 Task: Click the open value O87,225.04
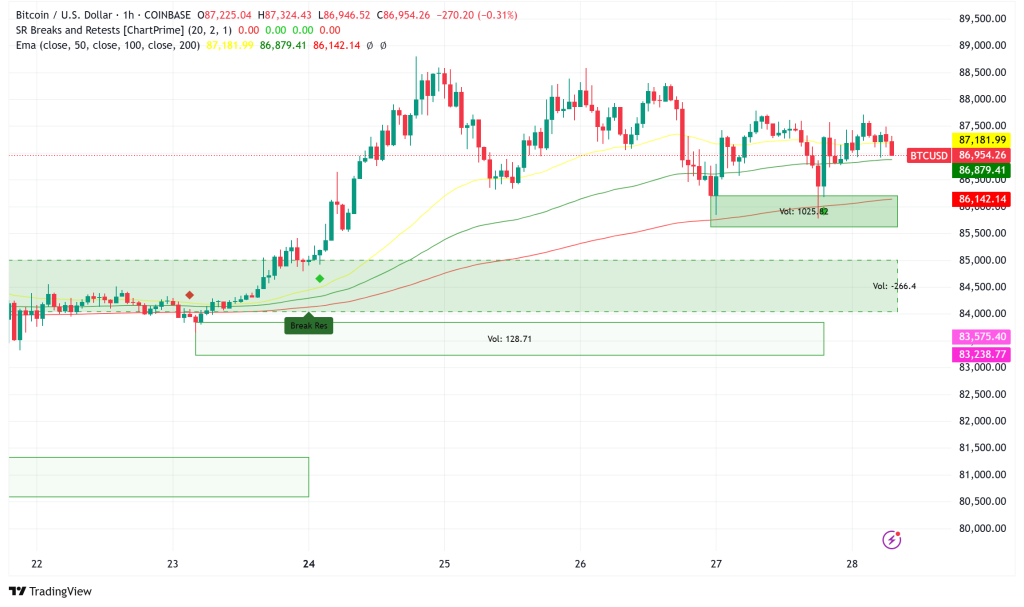[x=224, y=14]
